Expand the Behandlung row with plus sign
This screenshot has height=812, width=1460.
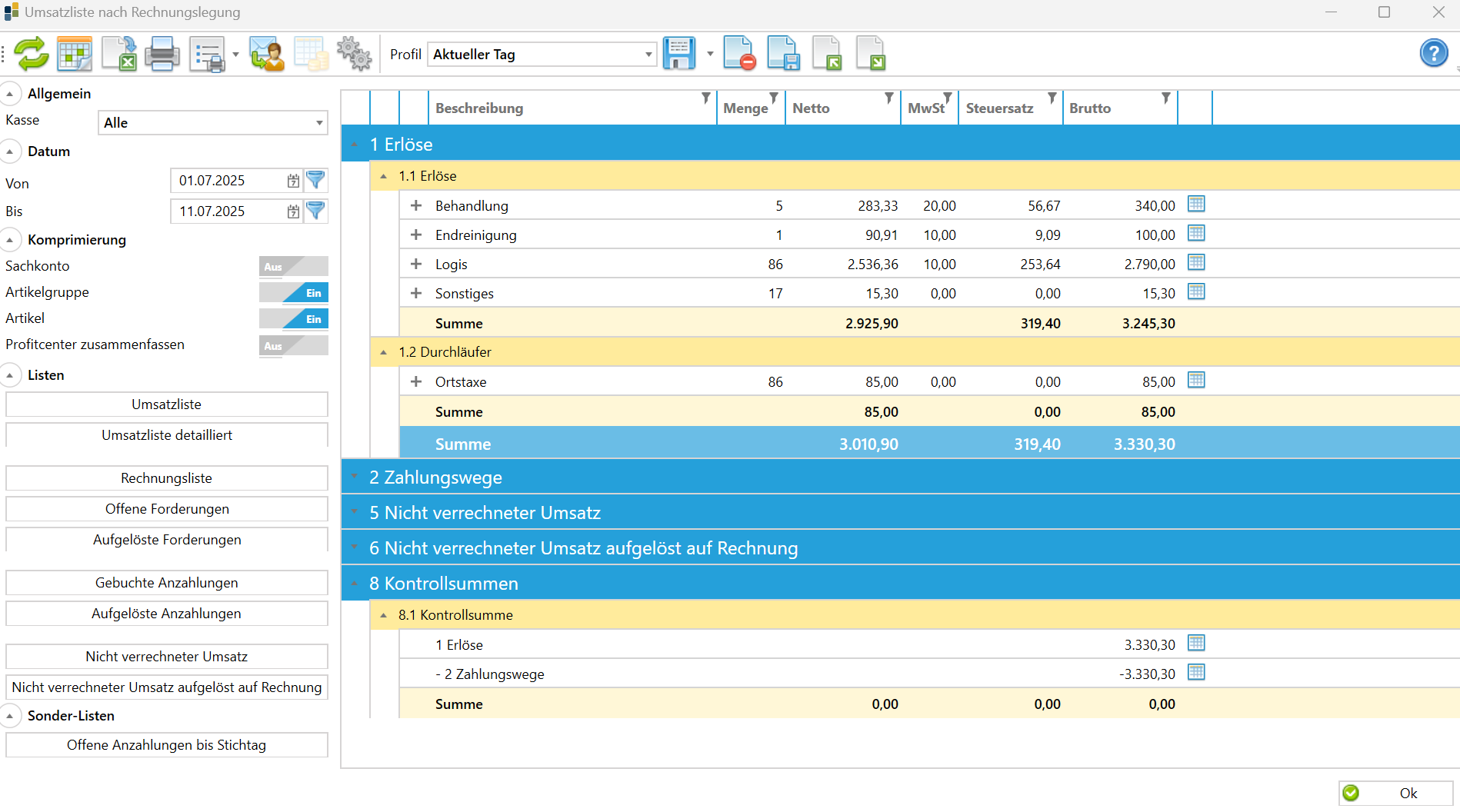(416, 205)
